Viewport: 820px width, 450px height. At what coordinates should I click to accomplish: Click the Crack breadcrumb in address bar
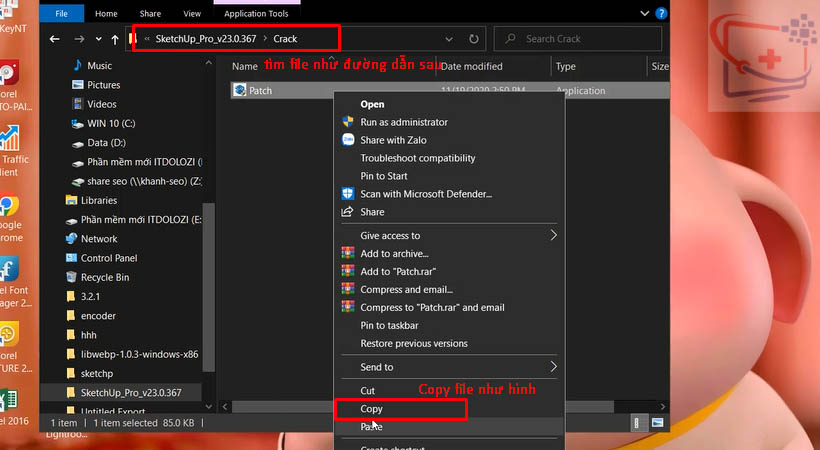(285, 39)
